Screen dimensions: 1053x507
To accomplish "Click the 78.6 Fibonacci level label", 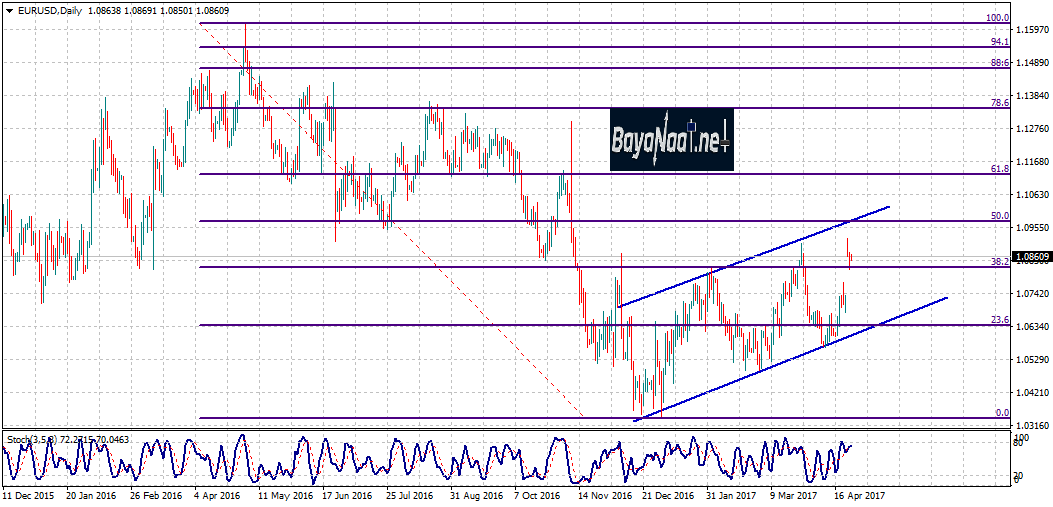I will click(999, 102).
